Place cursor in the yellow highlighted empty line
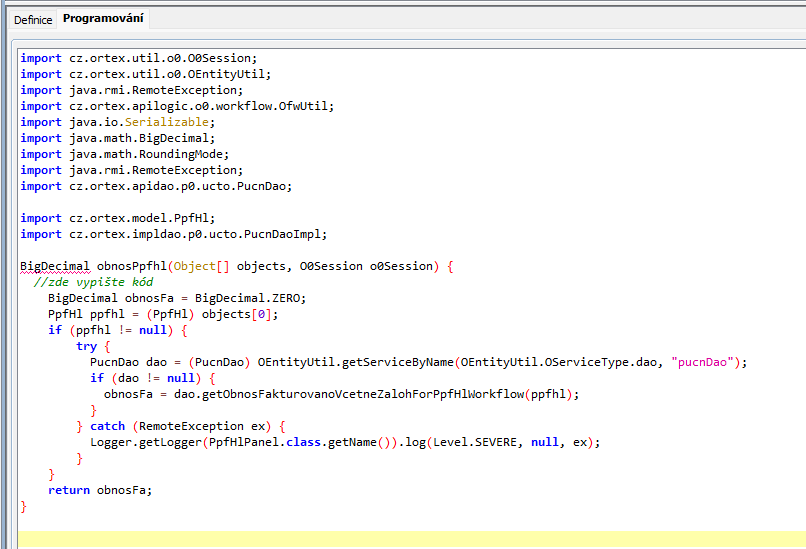 coord(400,539)
